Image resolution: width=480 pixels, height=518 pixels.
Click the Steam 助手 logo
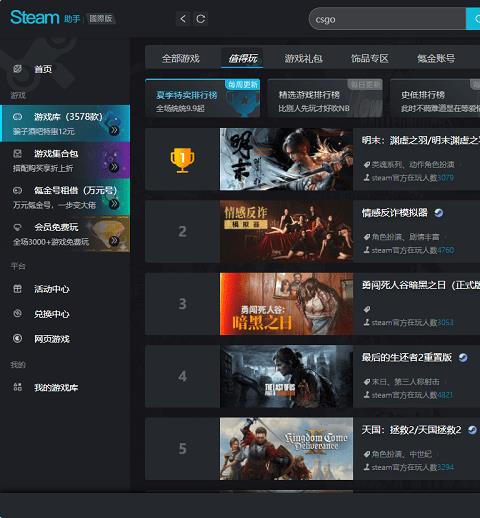click(x=45, y=17)
